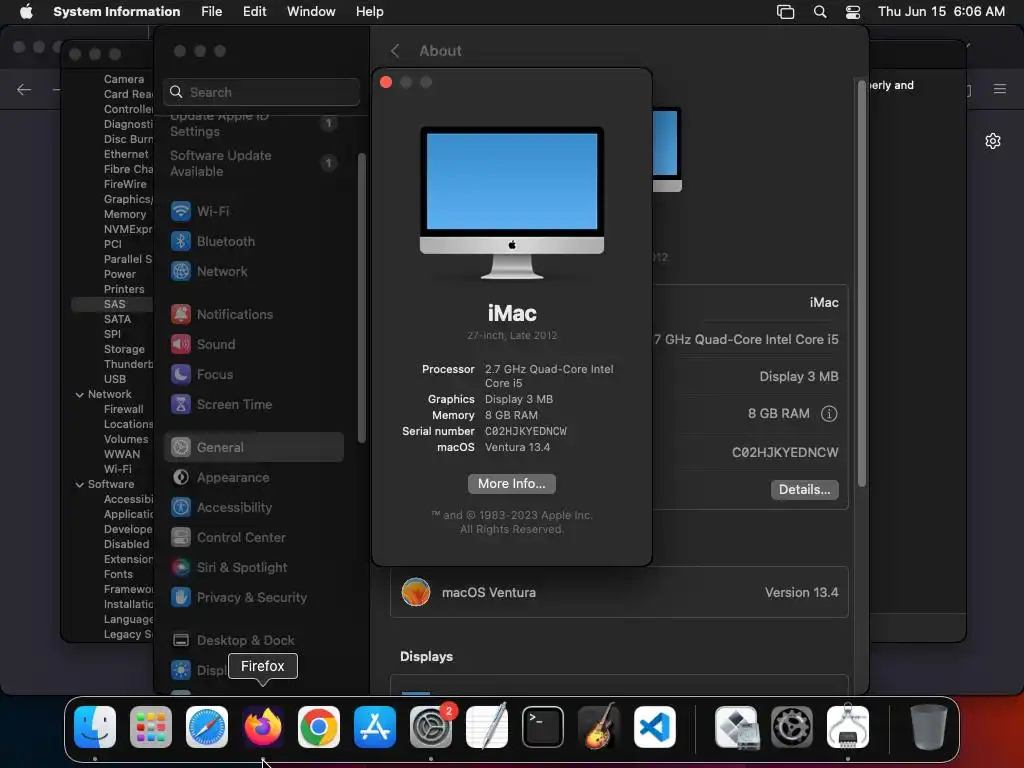Select Memory in System Information list
Image resolution: width=1024 pixels, height=768 pixels.
(x=125, y=214)
